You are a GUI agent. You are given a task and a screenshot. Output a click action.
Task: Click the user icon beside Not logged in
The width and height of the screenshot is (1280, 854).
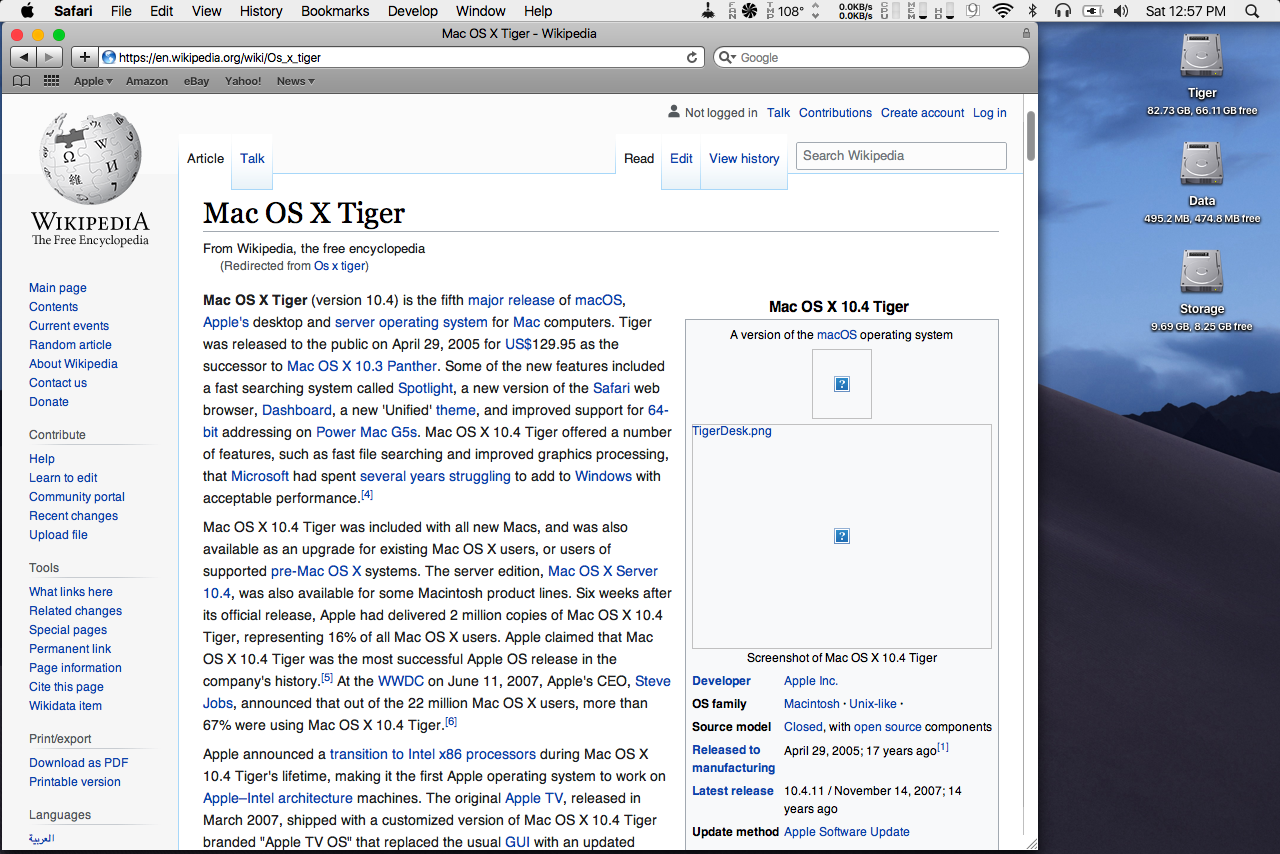(674, 112)
